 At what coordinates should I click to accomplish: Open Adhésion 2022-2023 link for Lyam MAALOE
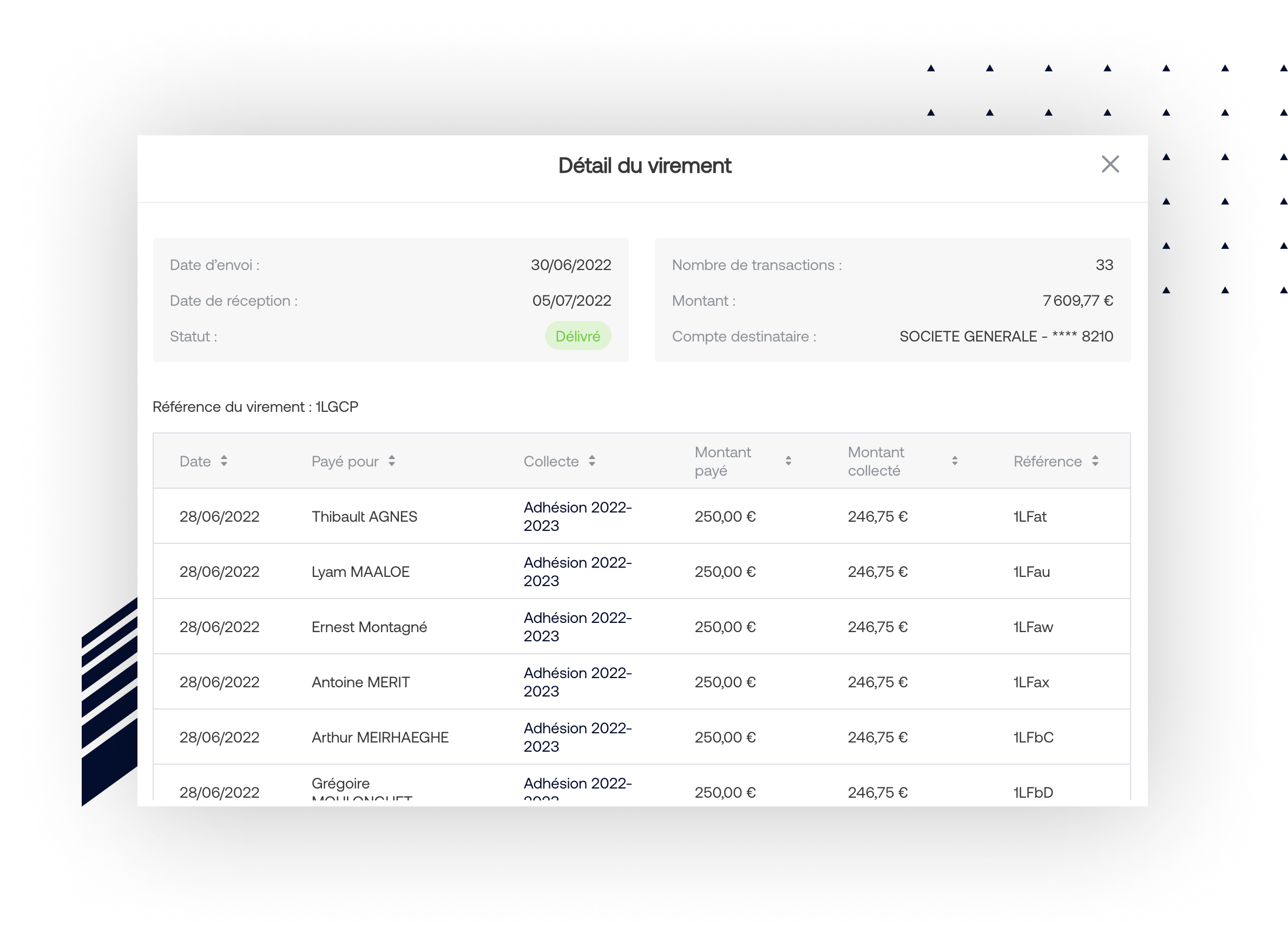click(x=577, y=571)
